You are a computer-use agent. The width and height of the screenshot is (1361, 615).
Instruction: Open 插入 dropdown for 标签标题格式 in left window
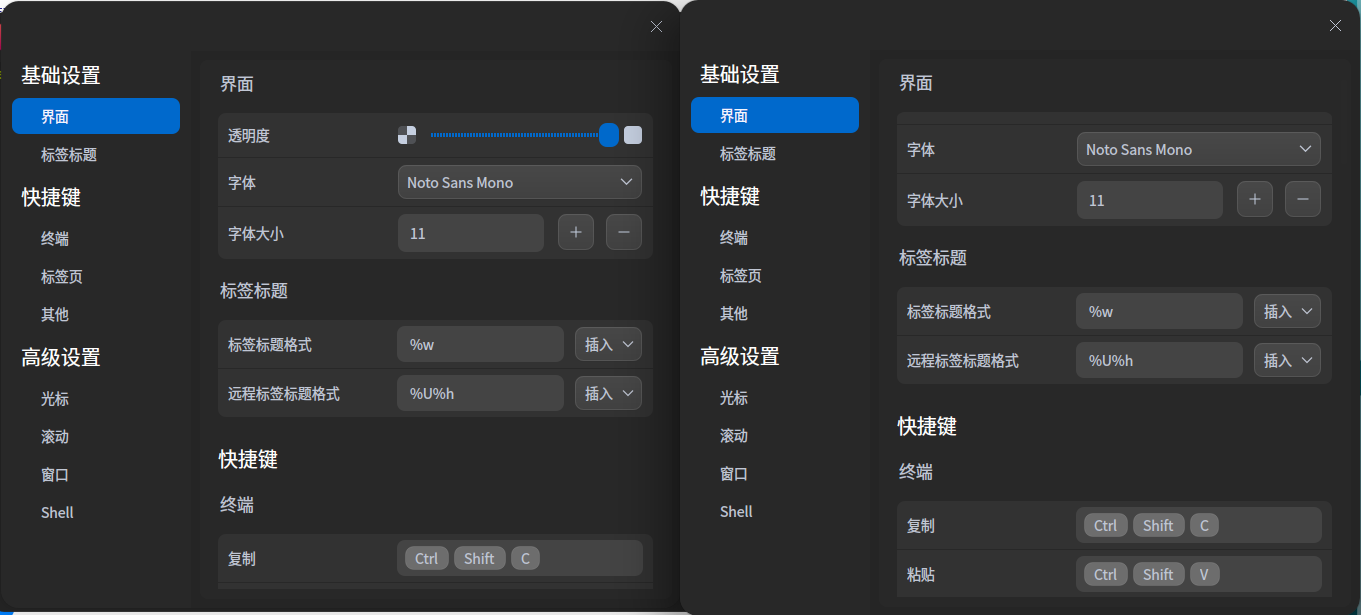coord(608,345)
